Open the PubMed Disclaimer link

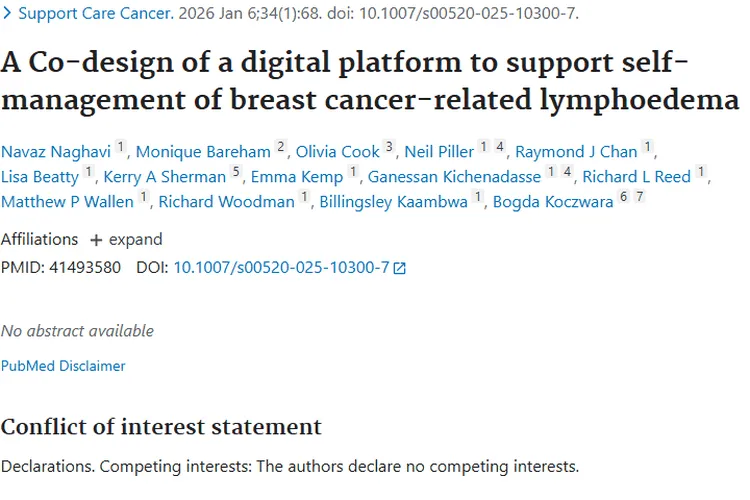click(63, 366)
